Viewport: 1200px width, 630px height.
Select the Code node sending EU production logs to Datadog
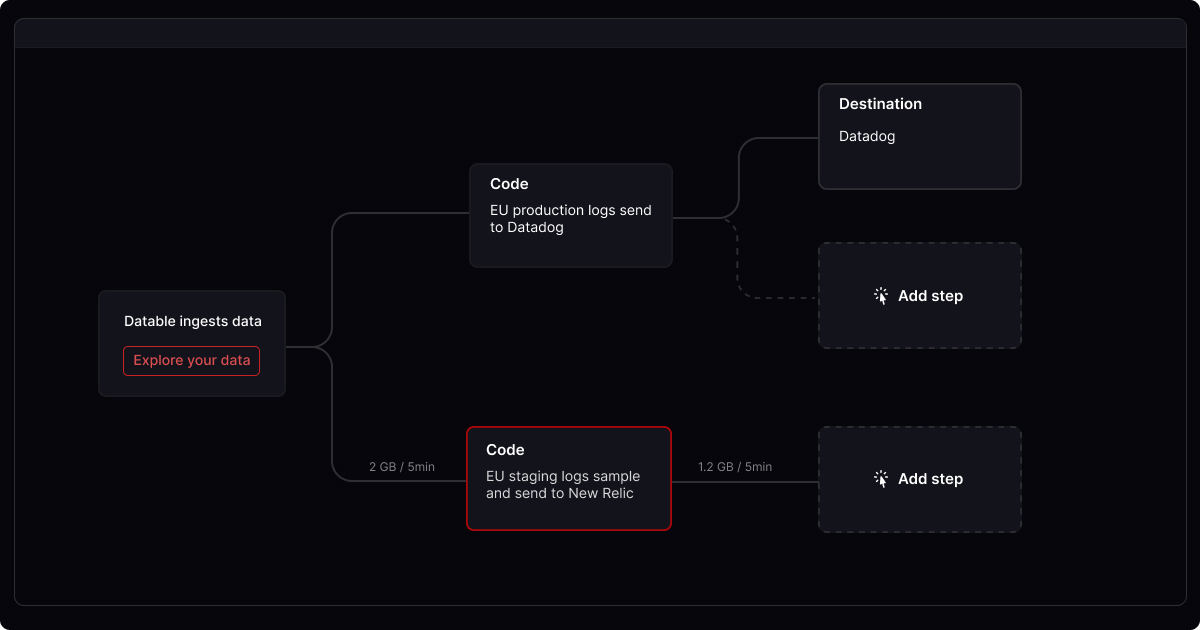tap(570, 215)
